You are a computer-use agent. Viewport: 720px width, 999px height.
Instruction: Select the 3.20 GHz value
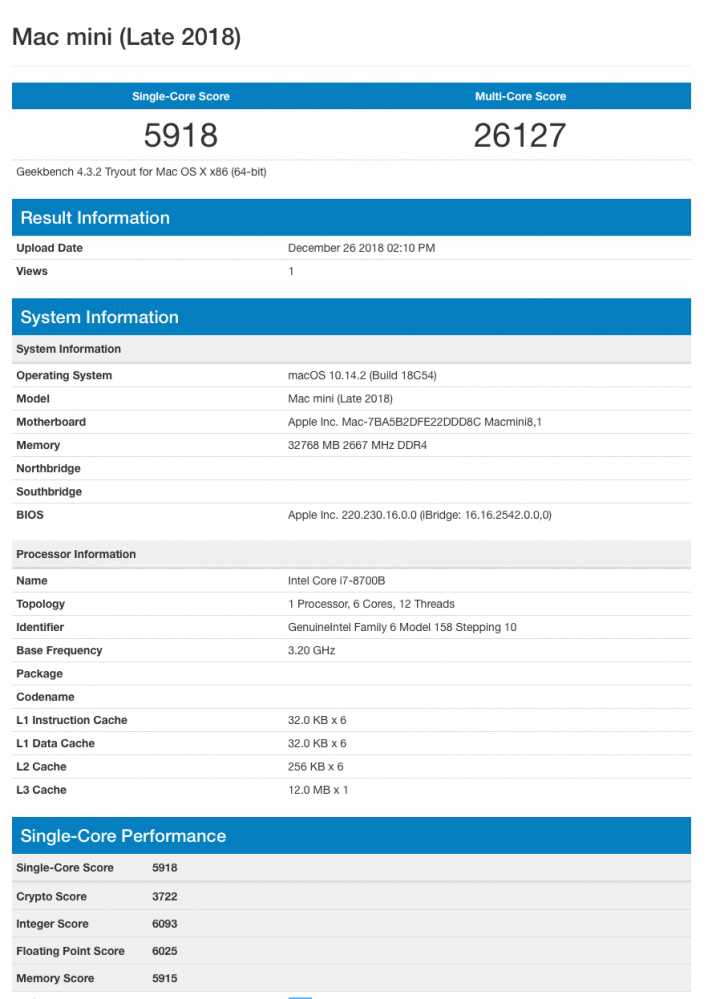coord(312,650)
